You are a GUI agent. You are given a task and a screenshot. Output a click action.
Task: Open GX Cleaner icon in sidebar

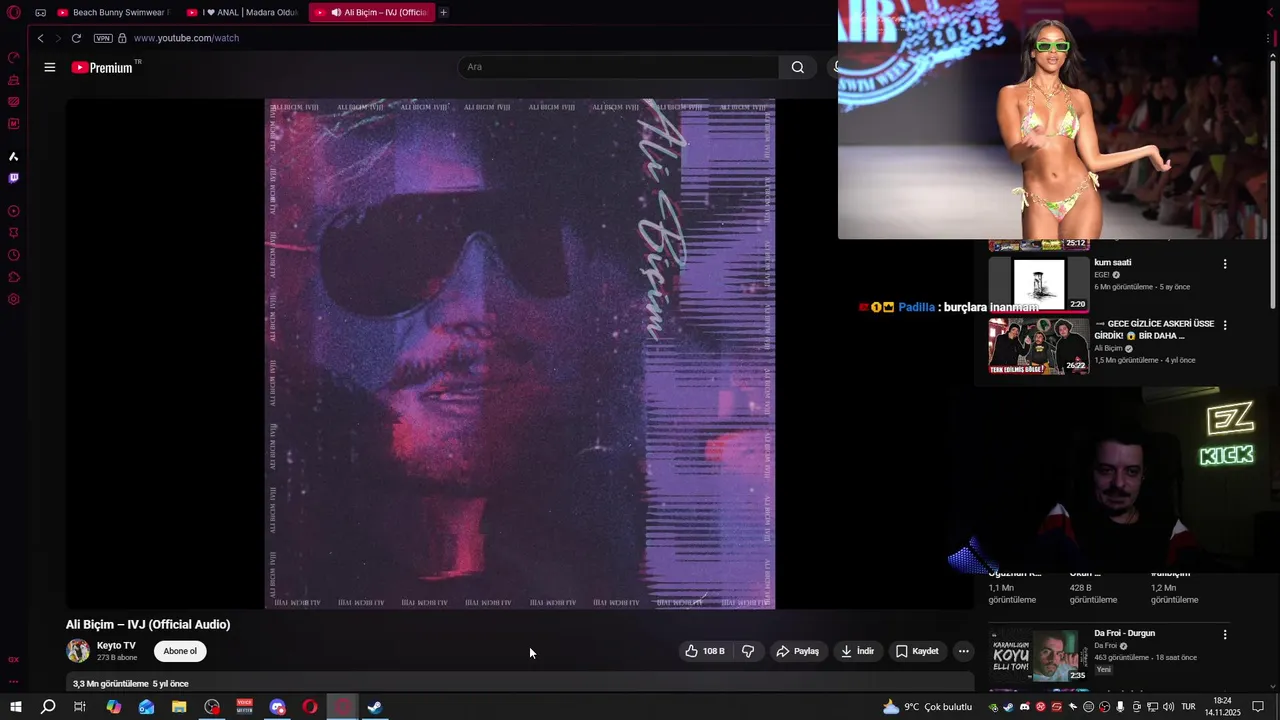click(x=14, y=79)
